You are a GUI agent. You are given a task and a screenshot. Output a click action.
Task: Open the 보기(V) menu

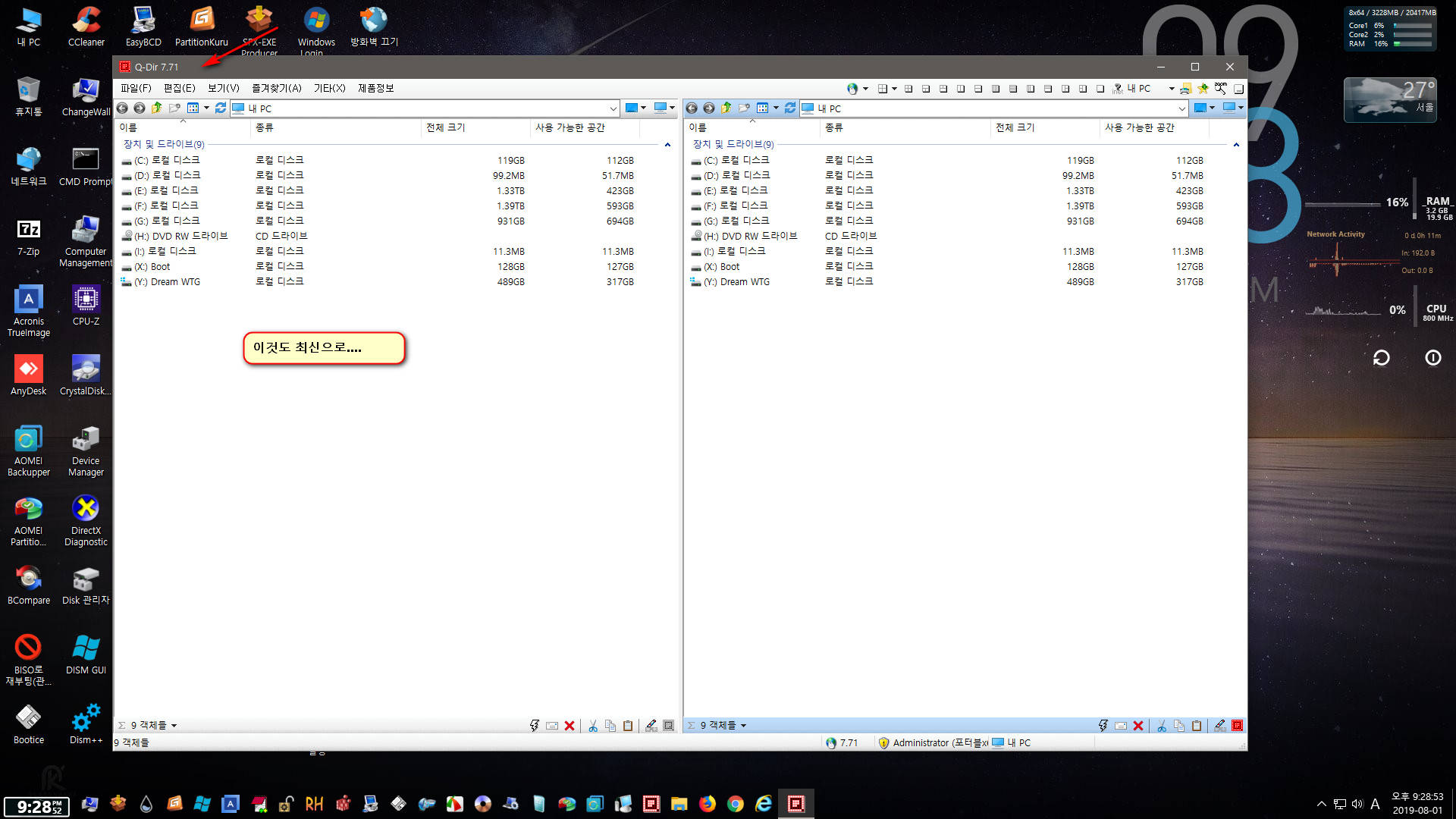224,88
